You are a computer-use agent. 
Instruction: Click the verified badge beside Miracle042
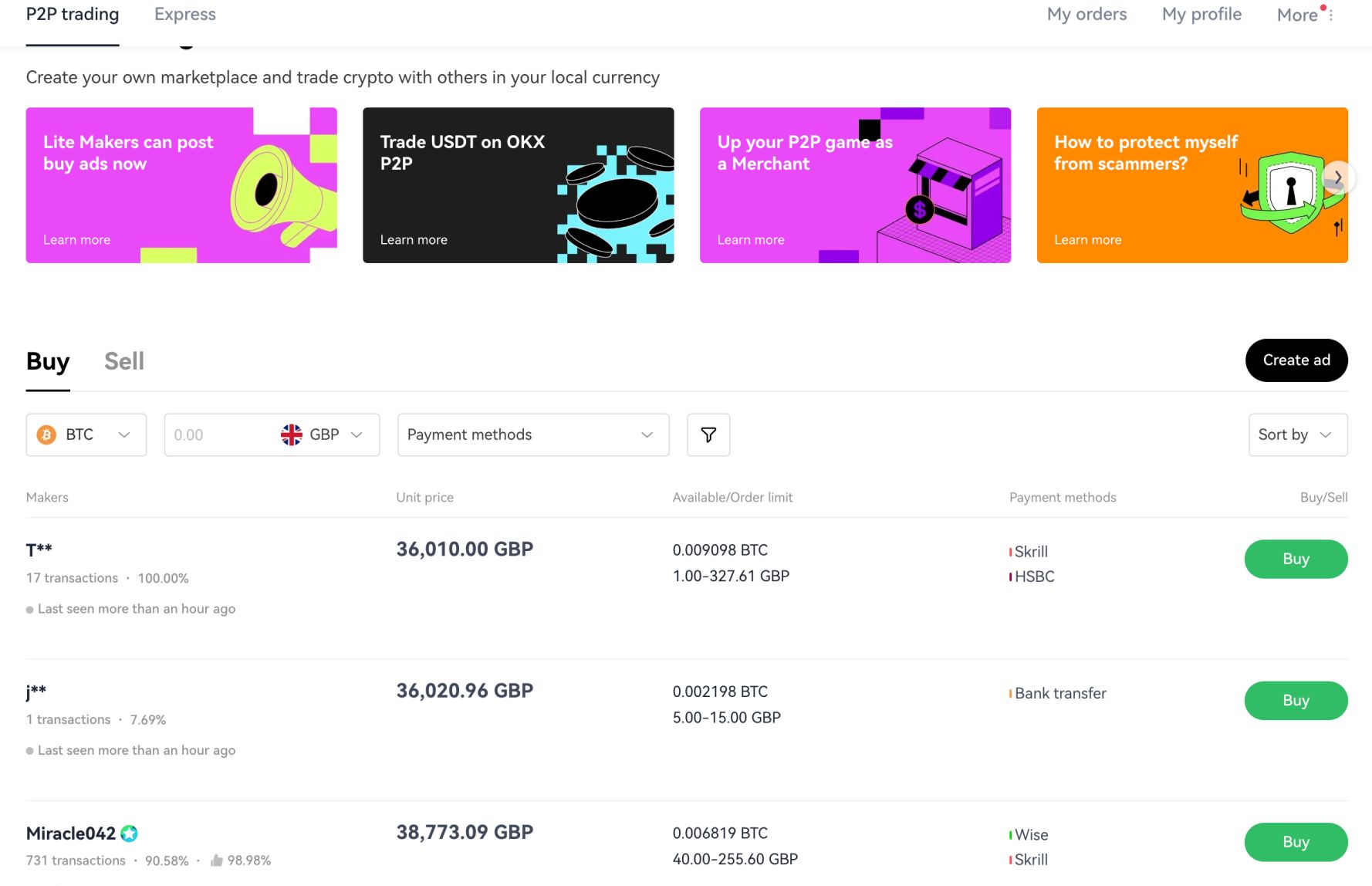130,834
